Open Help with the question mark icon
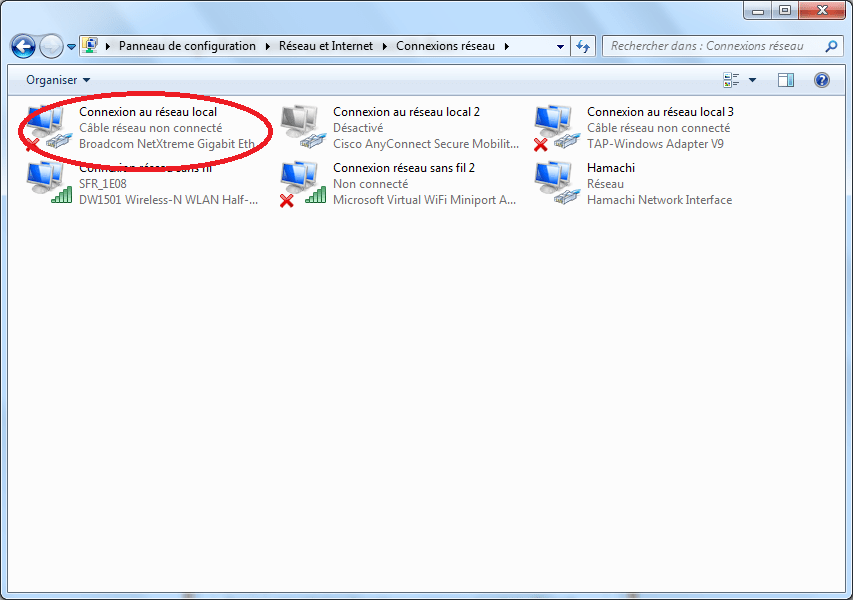Viewport: 853px width, 600px height. [821, 80]
